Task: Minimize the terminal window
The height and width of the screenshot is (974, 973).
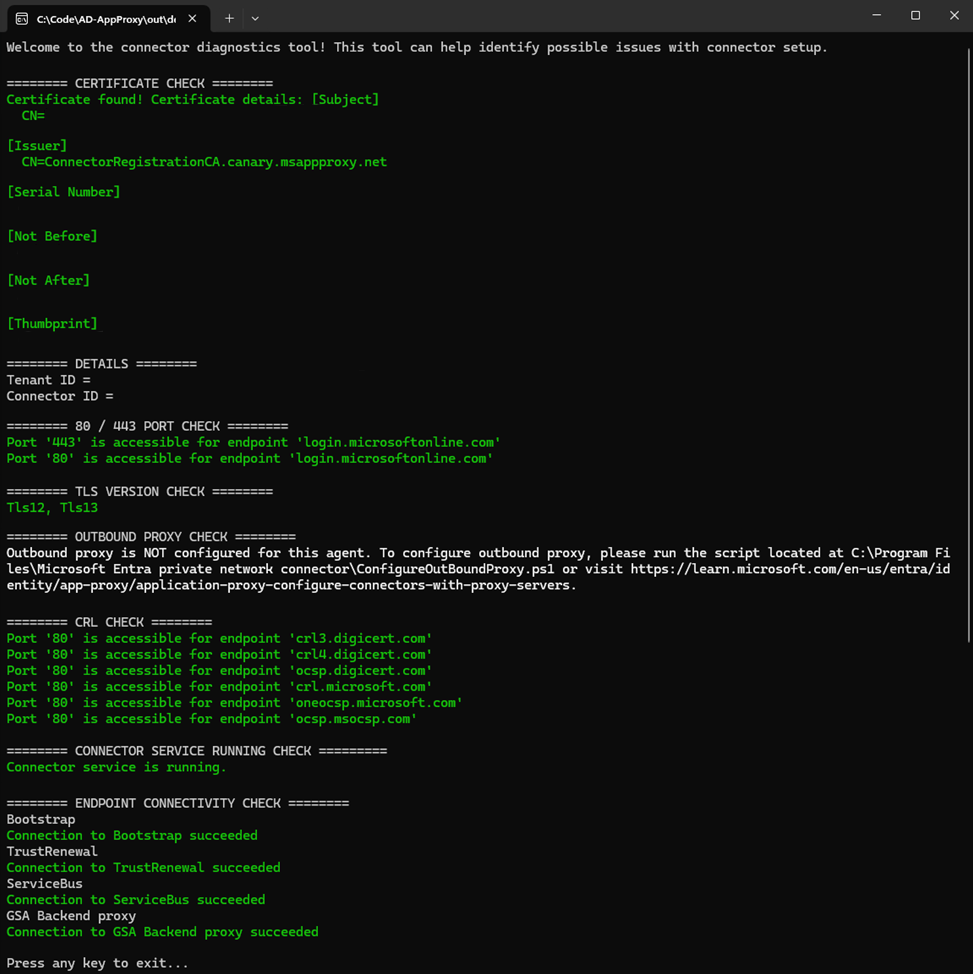Action: coord(877,16)
